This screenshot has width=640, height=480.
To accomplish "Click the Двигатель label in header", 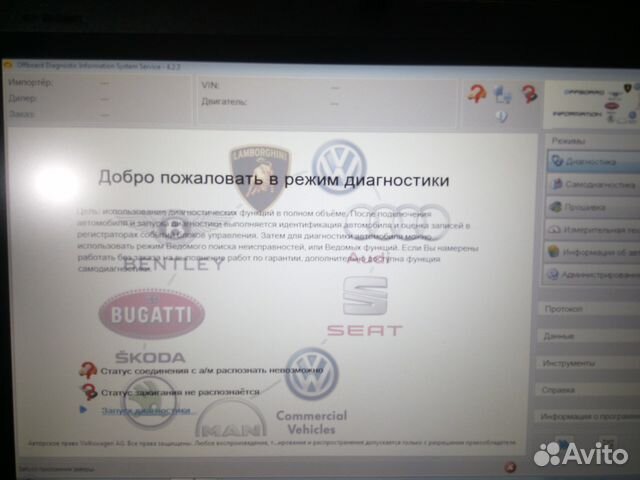I will 224,101.
